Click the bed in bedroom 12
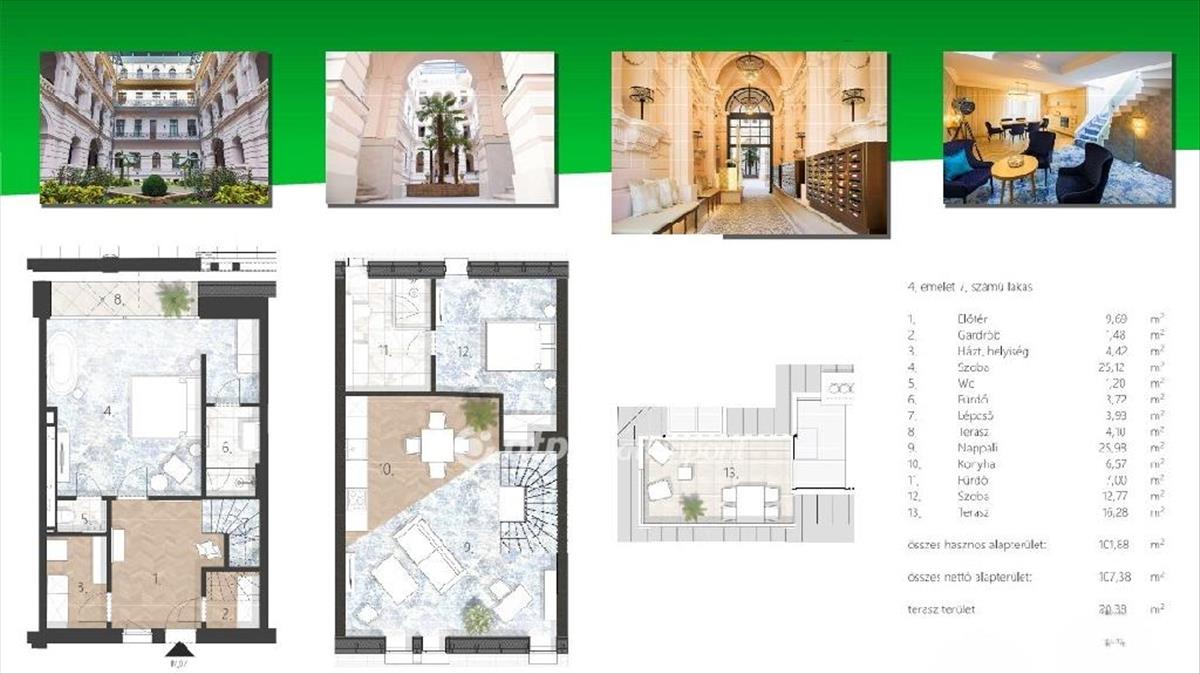1200x674 pixels. [521, 347]
